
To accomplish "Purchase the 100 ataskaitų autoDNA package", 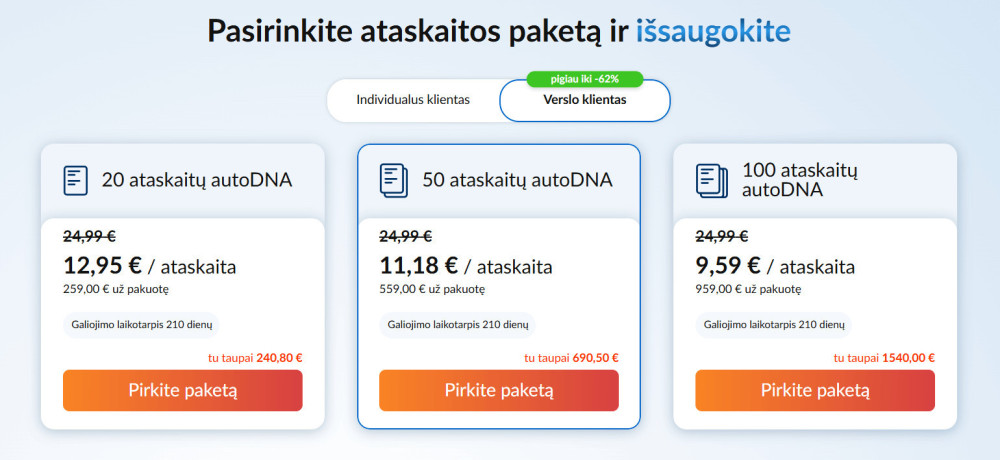I will point(815,390).
